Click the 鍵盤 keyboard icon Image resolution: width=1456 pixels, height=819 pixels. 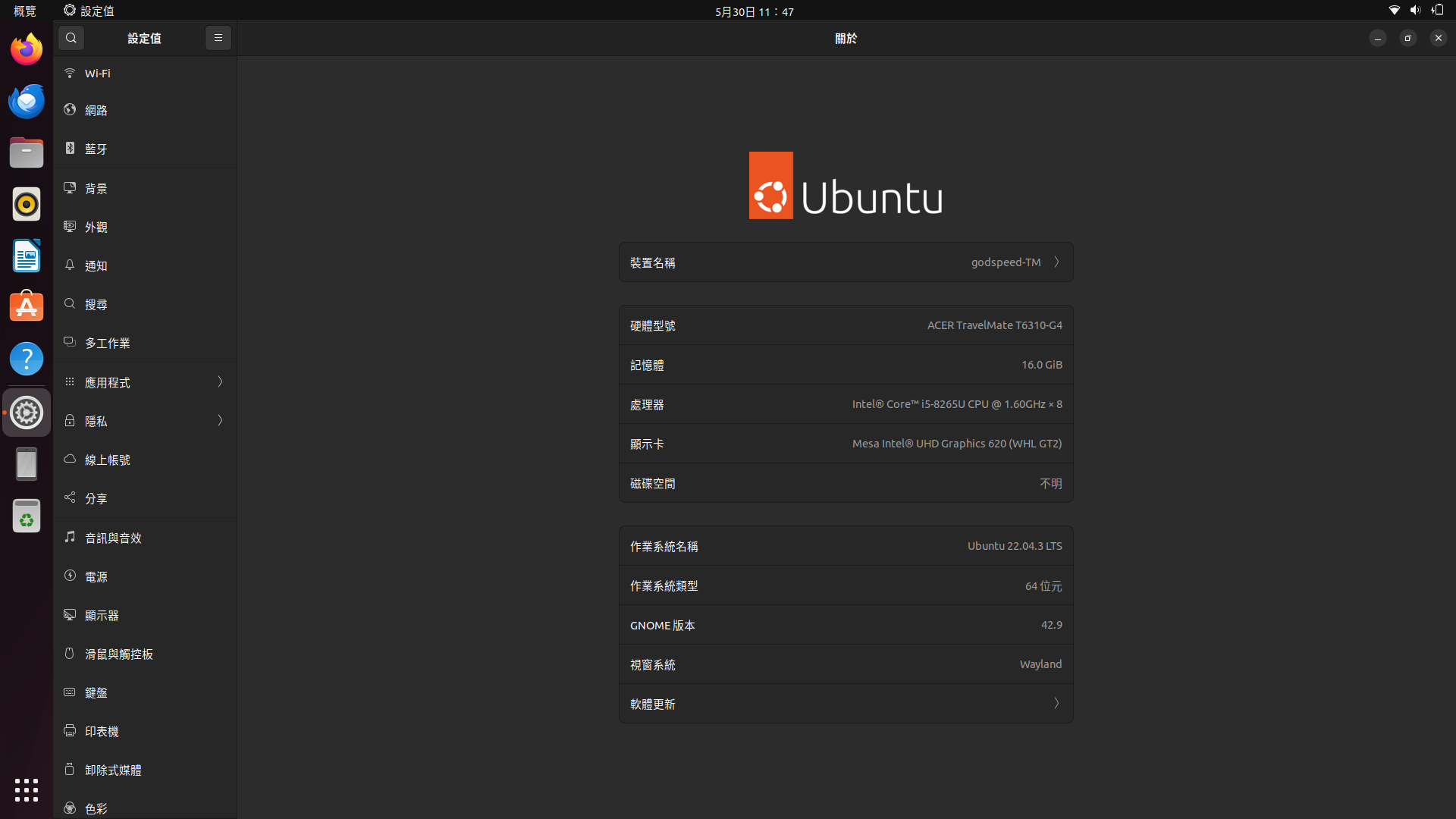click(70, 692)
